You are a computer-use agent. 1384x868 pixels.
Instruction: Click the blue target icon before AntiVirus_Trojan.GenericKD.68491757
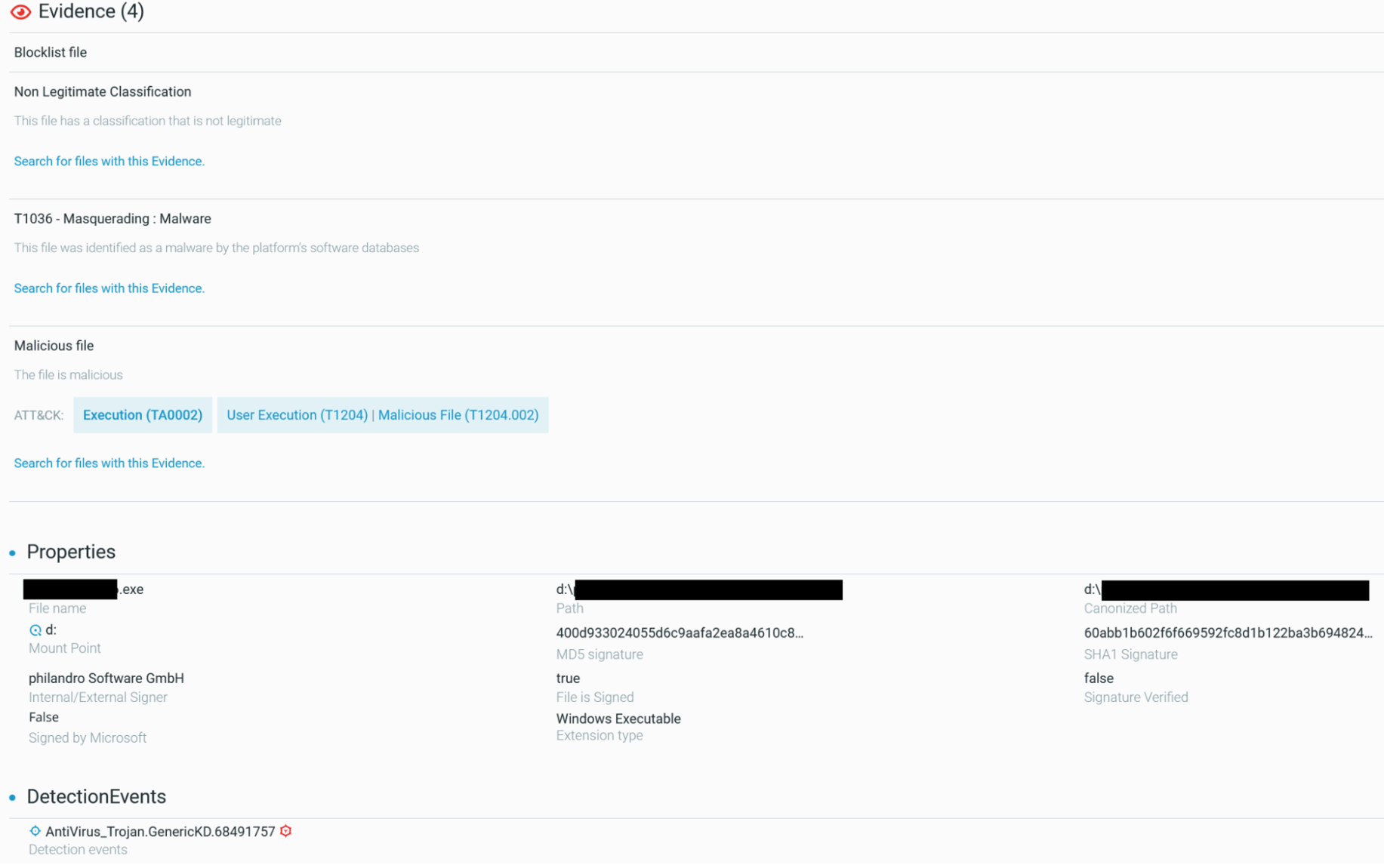pyautogui.click(x=35, y=830)
